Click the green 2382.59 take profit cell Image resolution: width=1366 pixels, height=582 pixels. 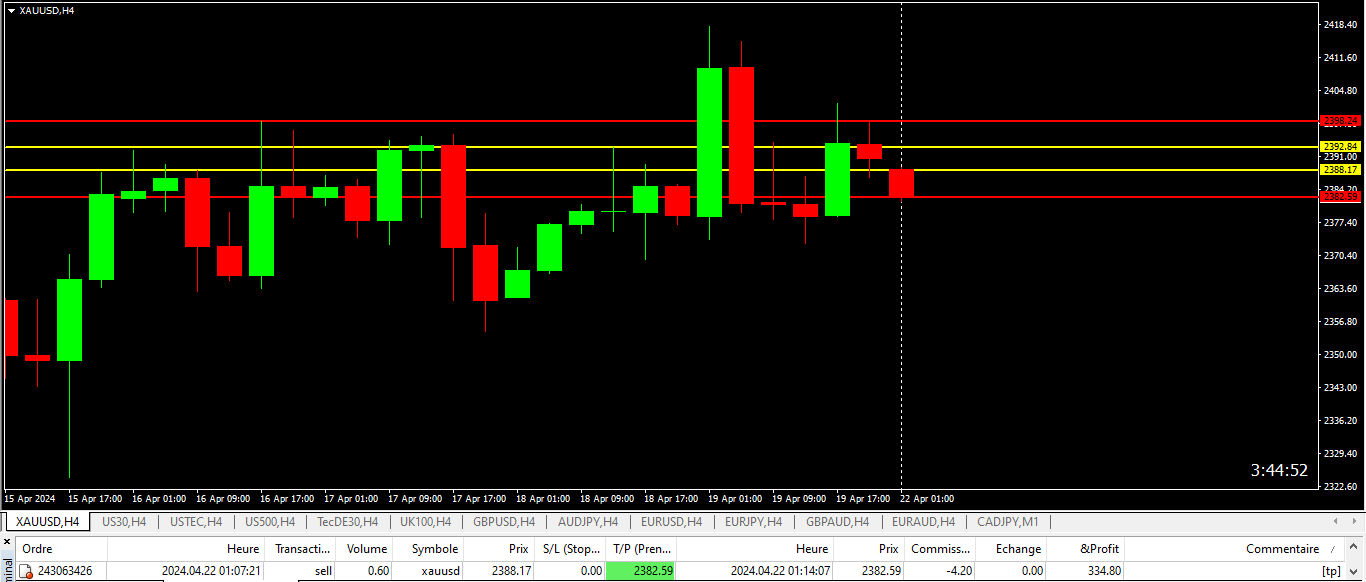[639, 571]
